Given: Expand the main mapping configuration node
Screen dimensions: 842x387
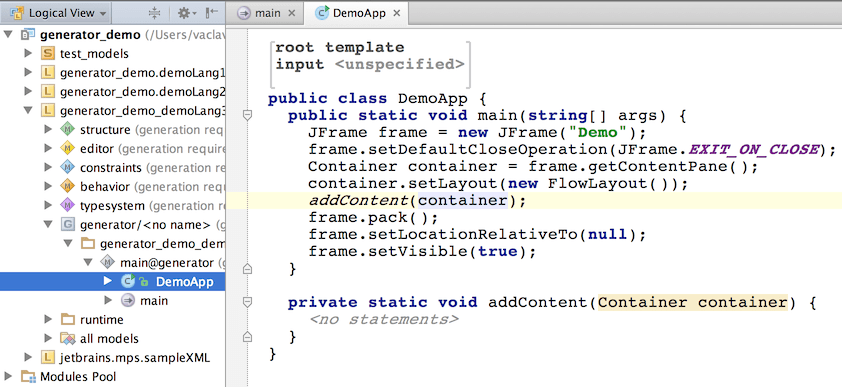Looking at the screenshot, I should click(x=107, y=301).
